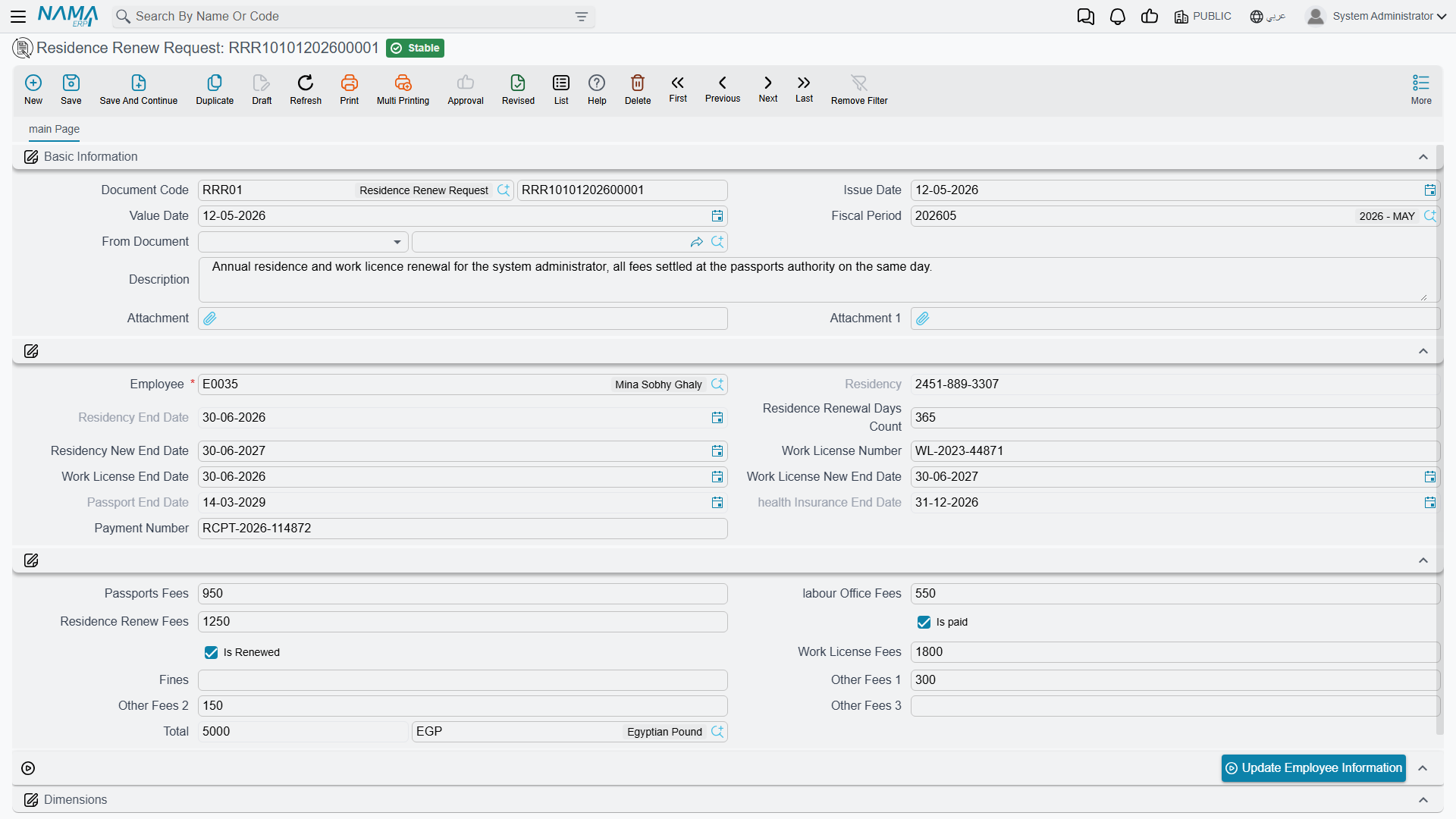Image resolution: width=1456 pixels, height=819 pixels.
Task: Click the Payment Number field
Action: (463, 529)
